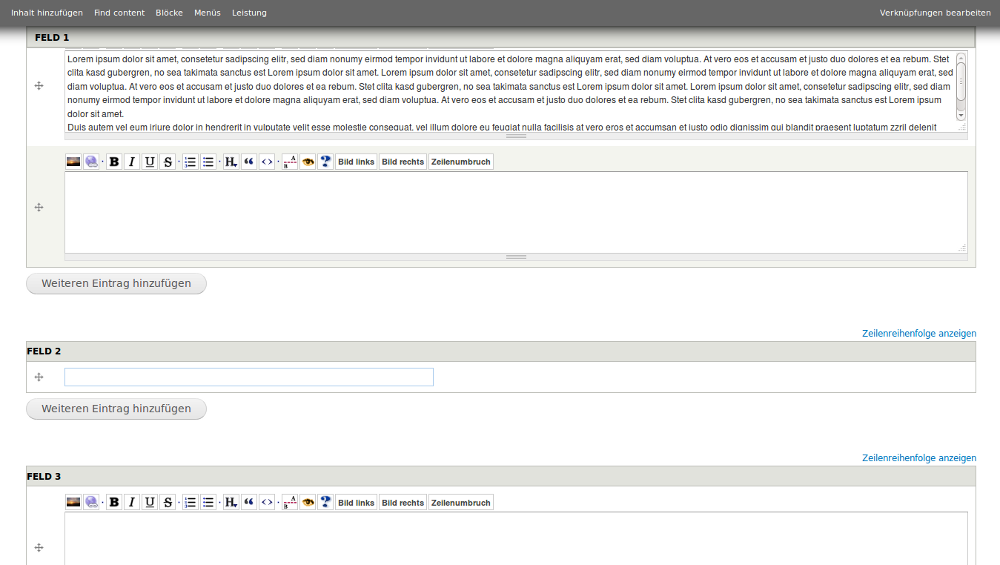Click the Bild rechts button in FELD 3 toolbar

[403, 503]
